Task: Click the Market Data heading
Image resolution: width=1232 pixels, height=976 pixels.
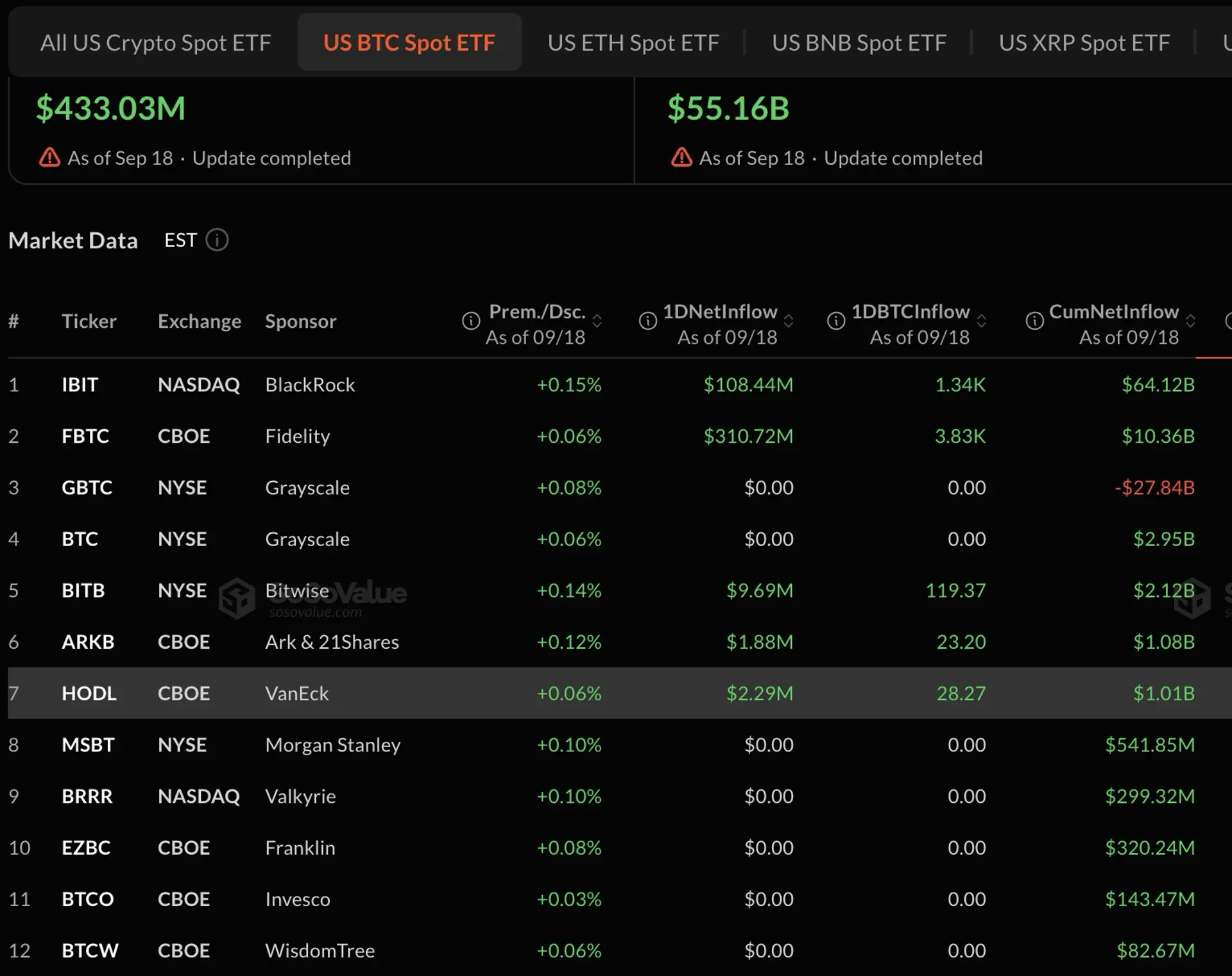Action: coord(73,240)
